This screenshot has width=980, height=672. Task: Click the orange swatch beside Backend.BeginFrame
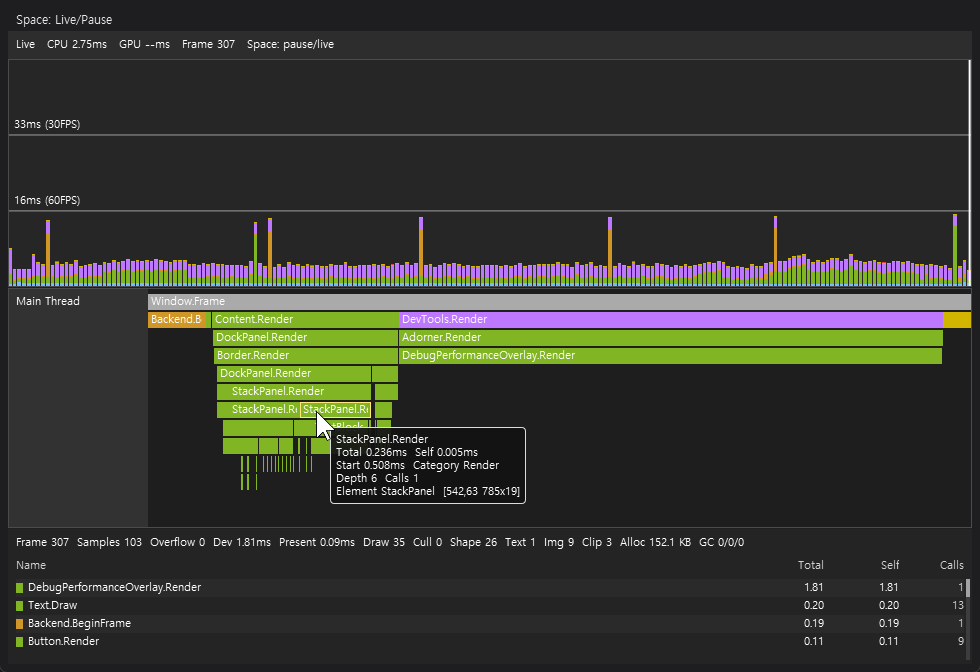pyautogui.click(x=19, y=624)
